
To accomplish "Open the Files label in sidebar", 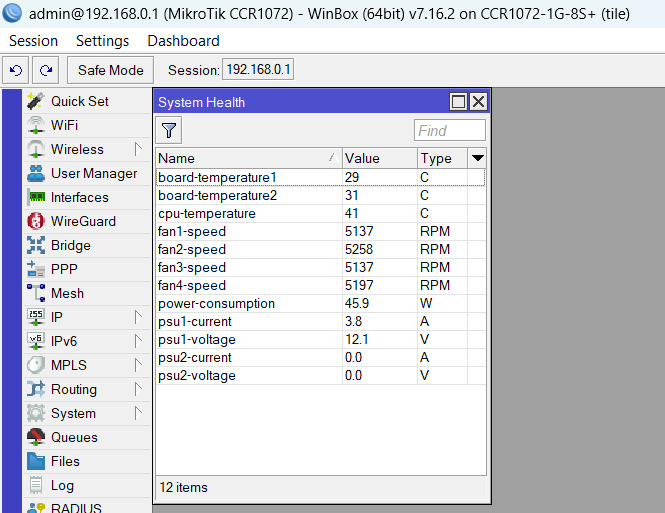I will (65, 461).
